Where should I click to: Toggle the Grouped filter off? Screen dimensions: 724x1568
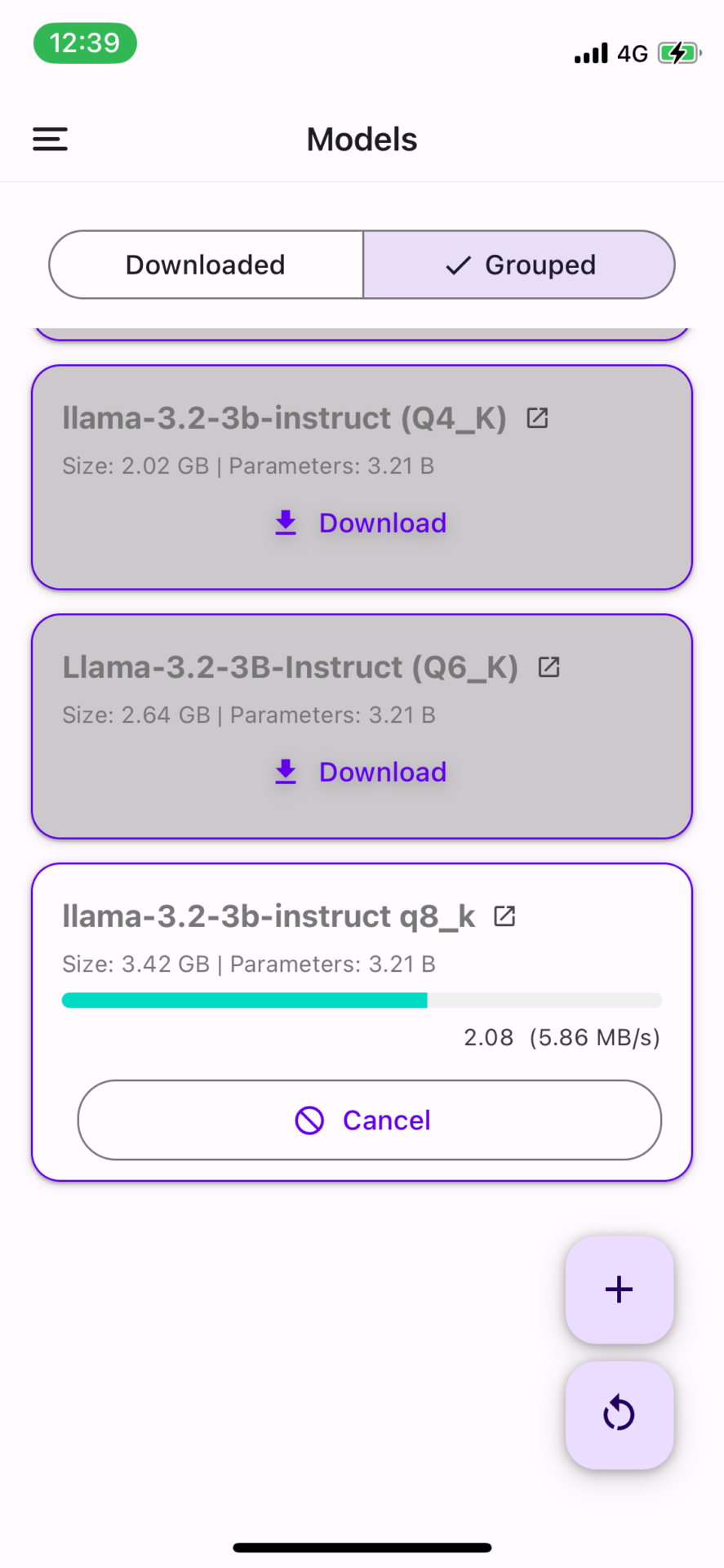(520, 265)
